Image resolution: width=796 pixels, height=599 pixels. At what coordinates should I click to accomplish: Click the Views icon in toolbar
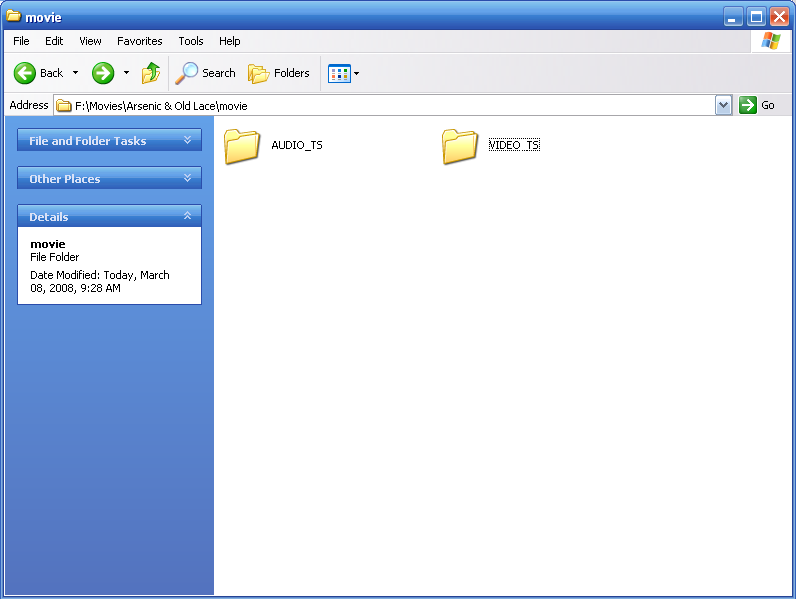339,74
